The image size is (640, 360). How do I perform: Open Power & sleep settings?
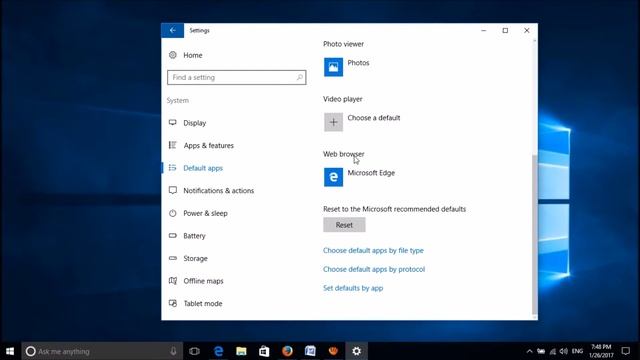tap(205, 213)
